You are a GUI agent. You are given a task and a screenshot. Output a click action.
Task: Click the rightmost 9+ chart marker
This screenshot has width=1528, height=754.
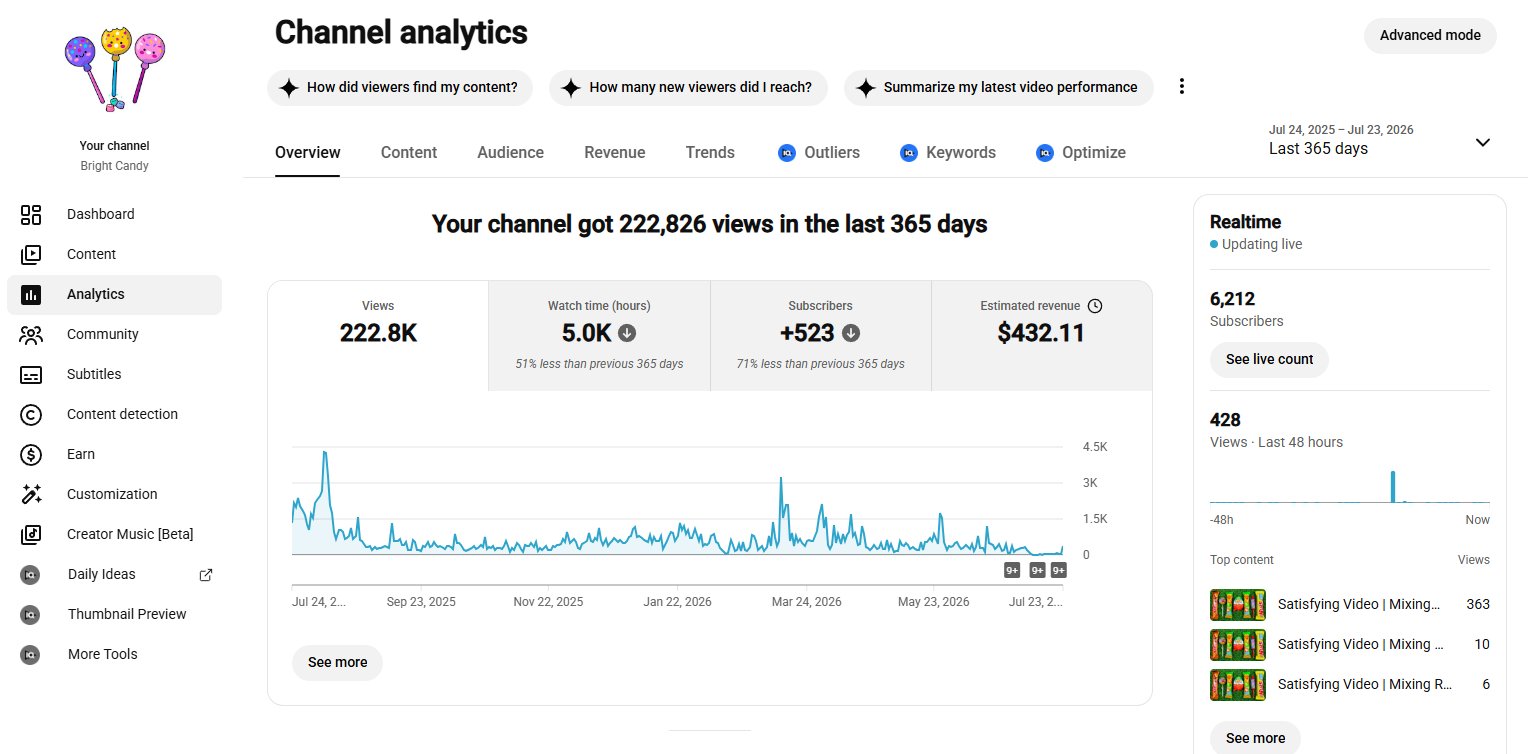(1059, 570)
